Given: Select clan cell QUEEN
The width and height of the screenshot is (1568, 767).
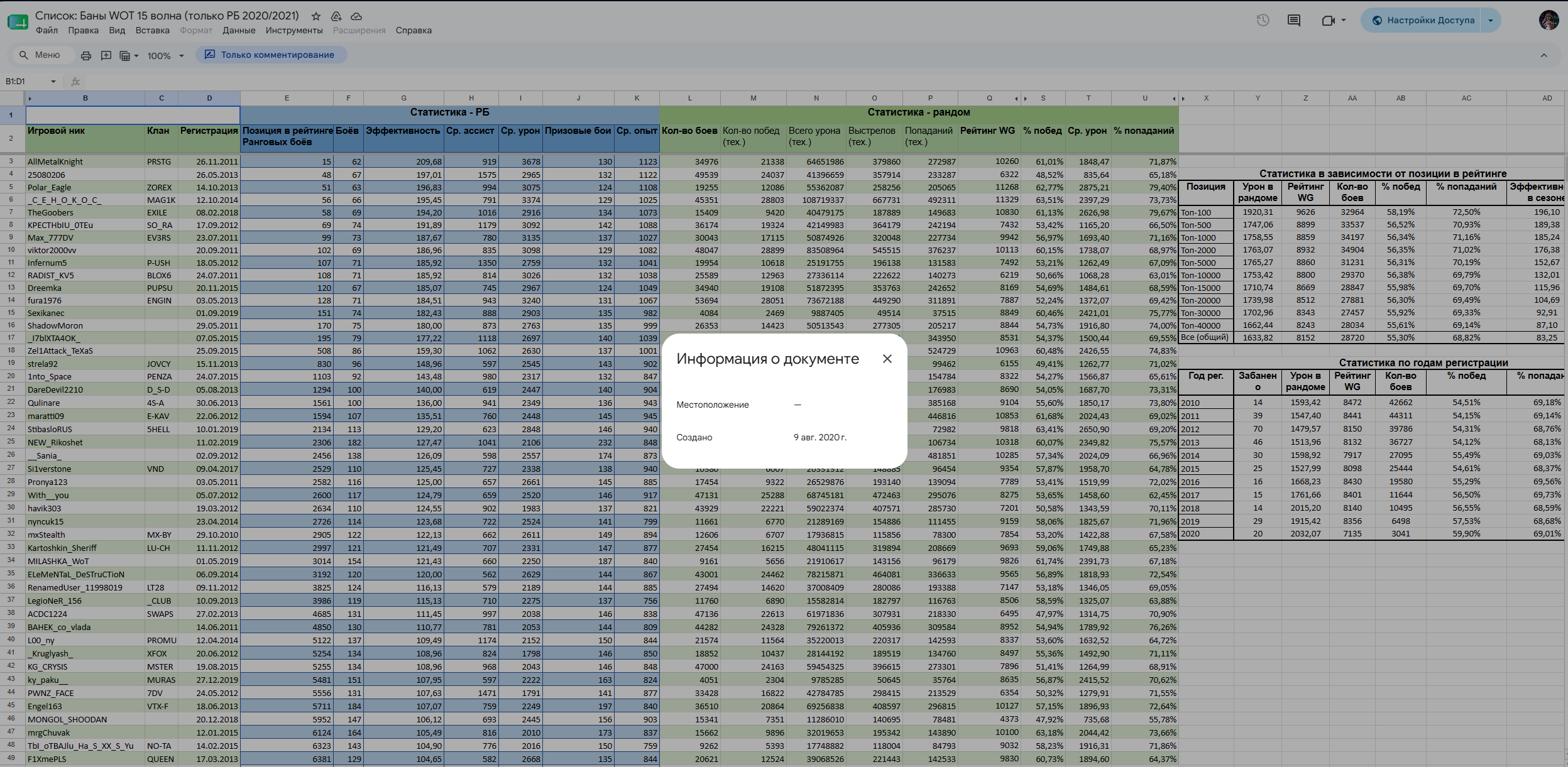Looking at the screenshot, I should pyautogui.click(x=161, y=759).
